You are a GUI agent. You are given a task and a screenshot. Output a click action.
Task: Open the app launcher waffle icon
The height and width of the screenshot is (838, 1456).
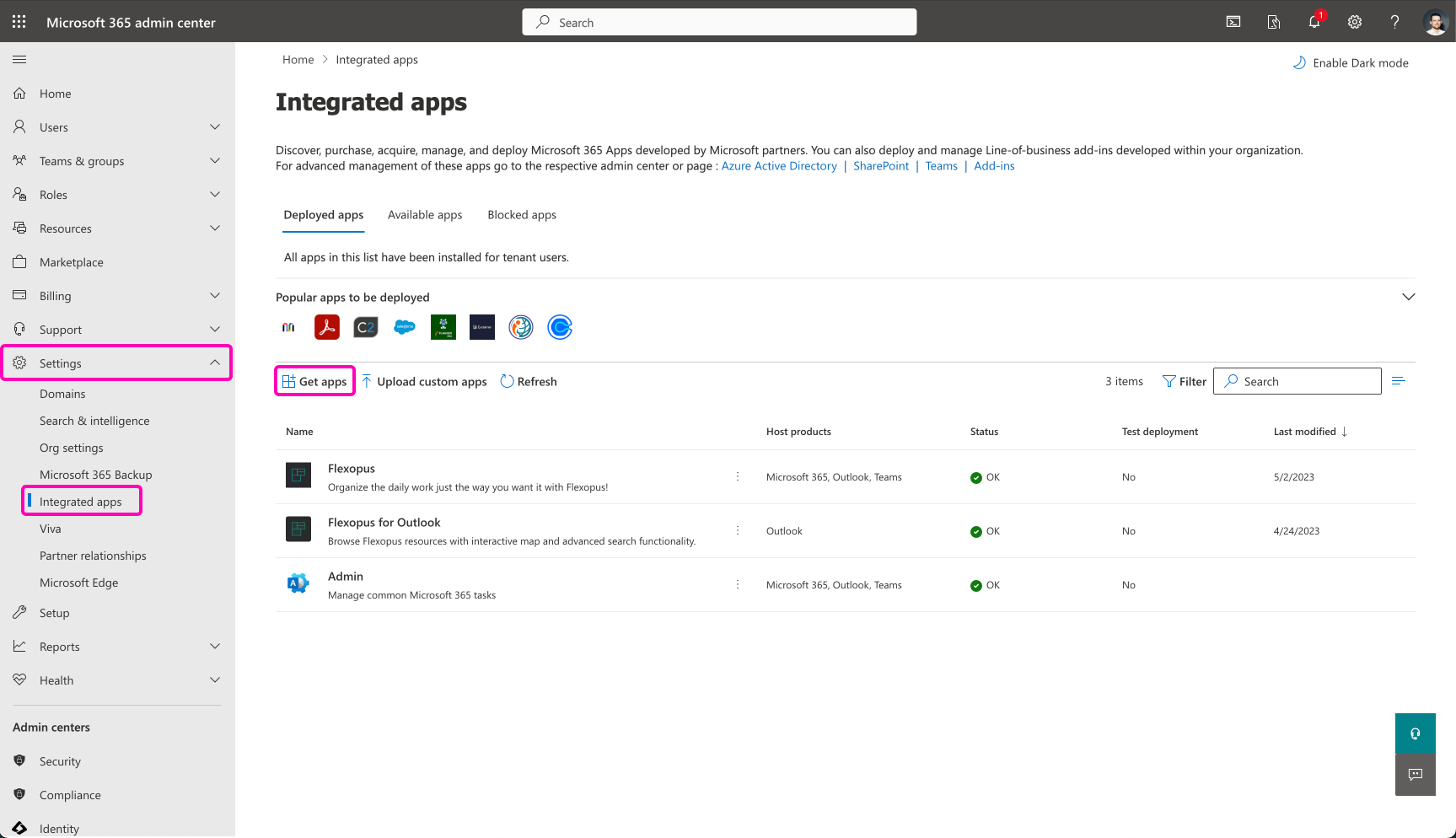[19, 22]
